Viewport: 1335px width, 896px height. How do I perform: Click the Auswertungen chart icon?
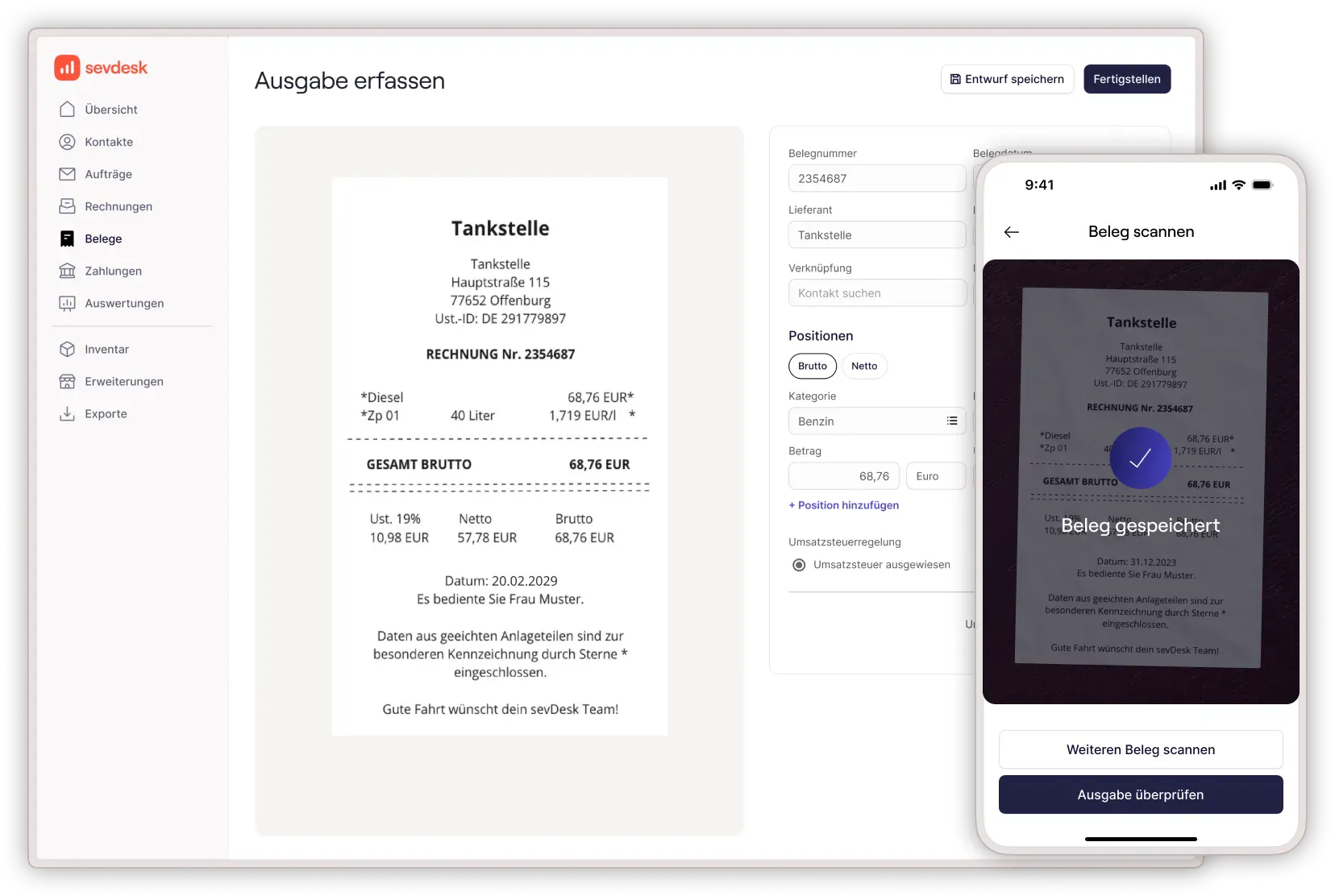(x=68, y=303)
